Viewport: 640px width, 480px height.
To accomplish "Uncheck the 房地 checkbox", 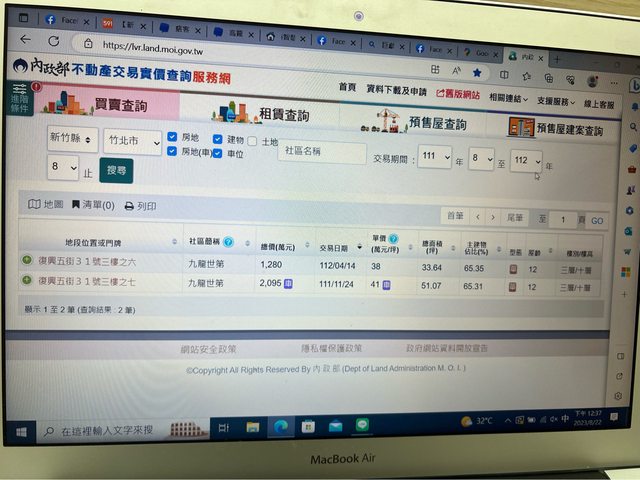I will pos(173,136).
